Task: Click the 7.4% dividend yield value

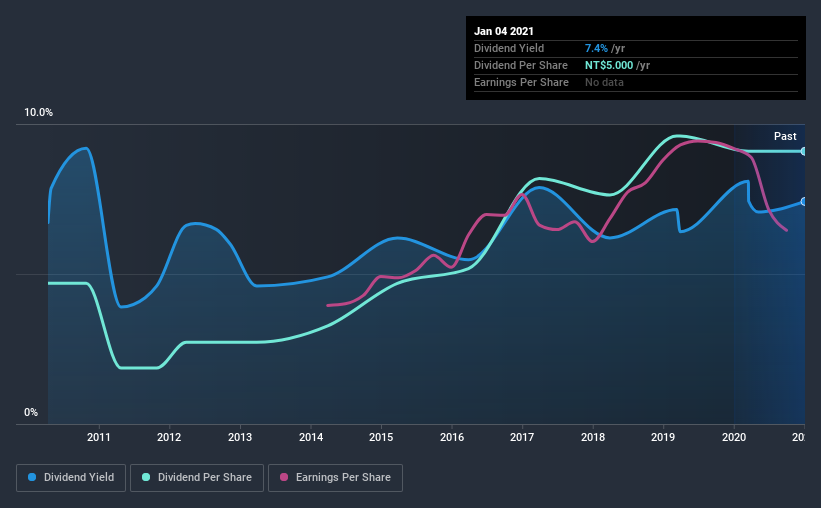Action: tap(596, 48)
